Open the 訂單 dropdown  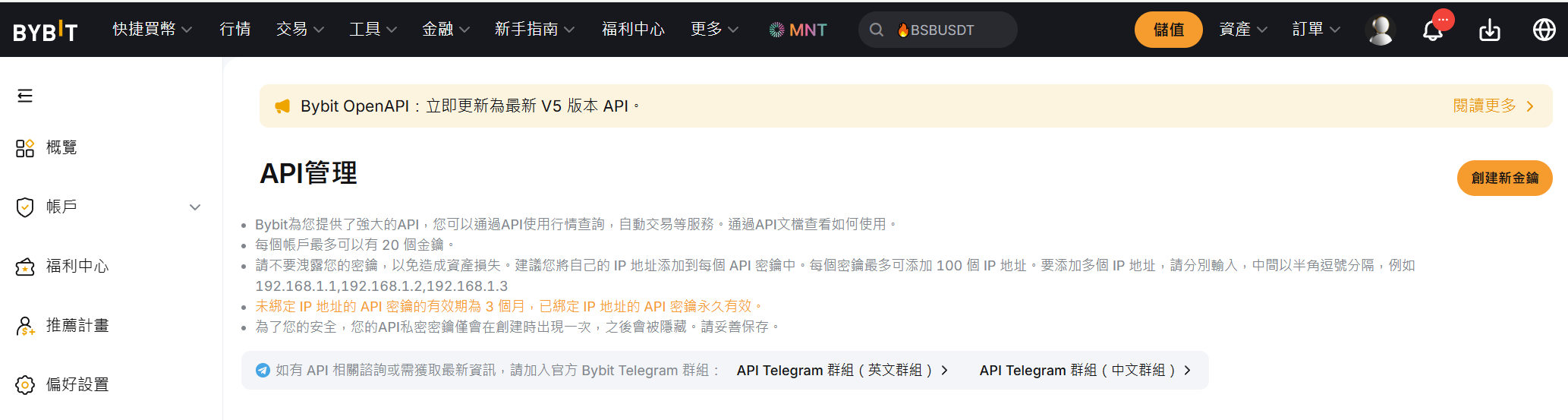tap(1316, 30)
